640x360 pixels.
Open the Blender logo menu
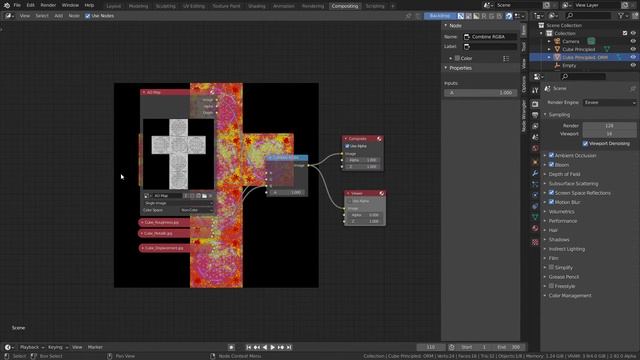click(7, 5)
